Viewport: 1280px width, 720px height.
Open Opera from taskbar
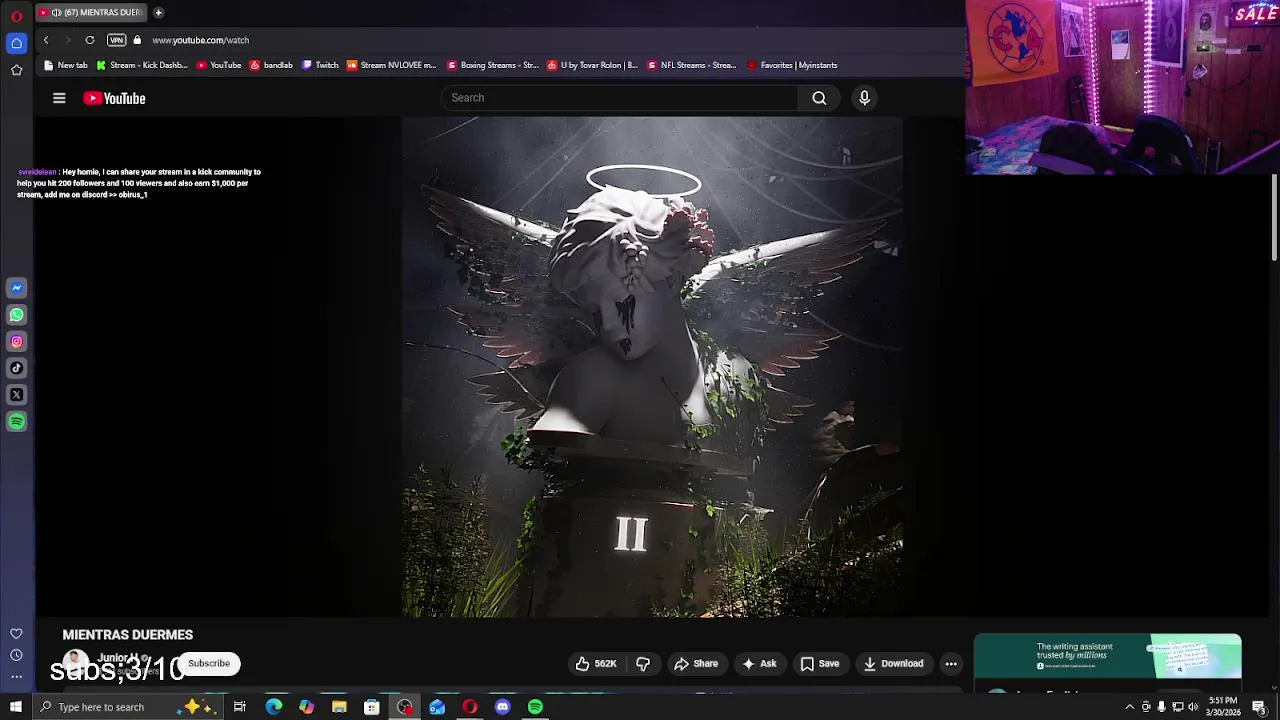point(470,707)
